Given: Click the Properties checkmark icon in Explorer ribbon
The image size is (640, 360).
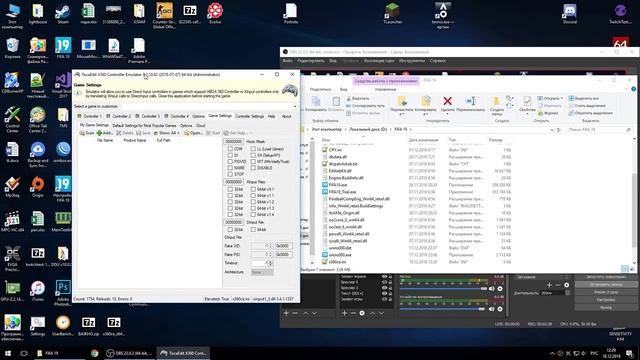Looking at the screenshot, I should coord(527,101).
